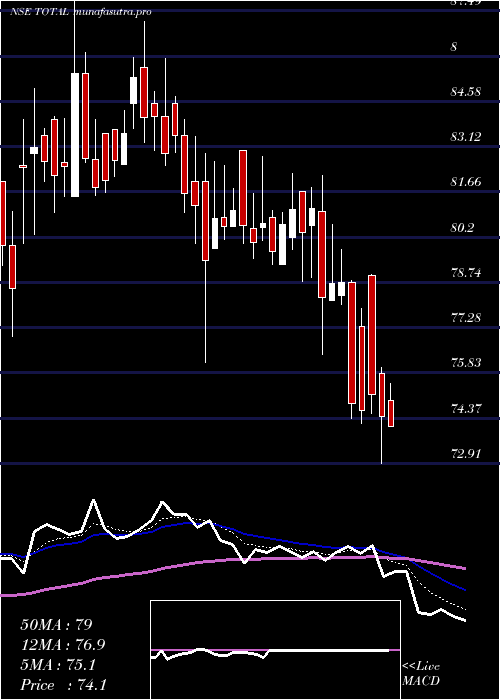Click the '50MA : 79' reading
The height and width of the screenshot is (700, 500).
pos(56,625)
